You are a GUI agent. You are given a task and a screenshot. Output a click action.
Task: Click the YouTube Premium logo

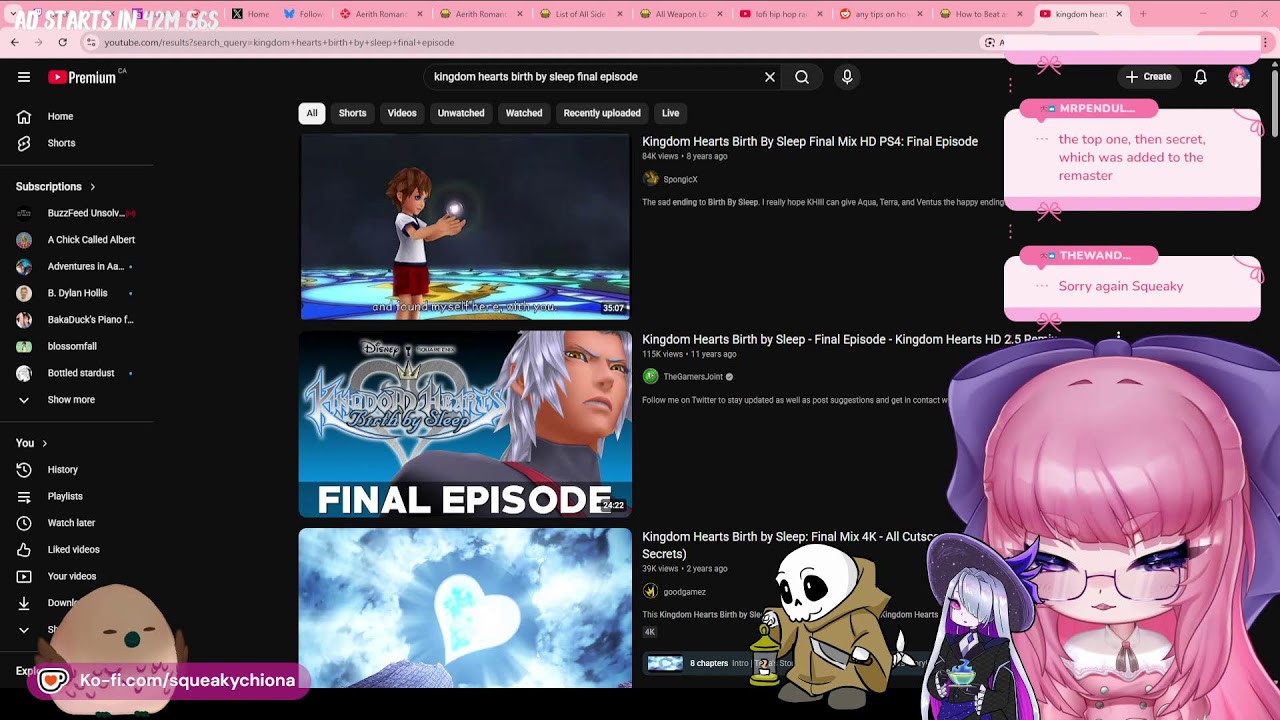point(82,77)
